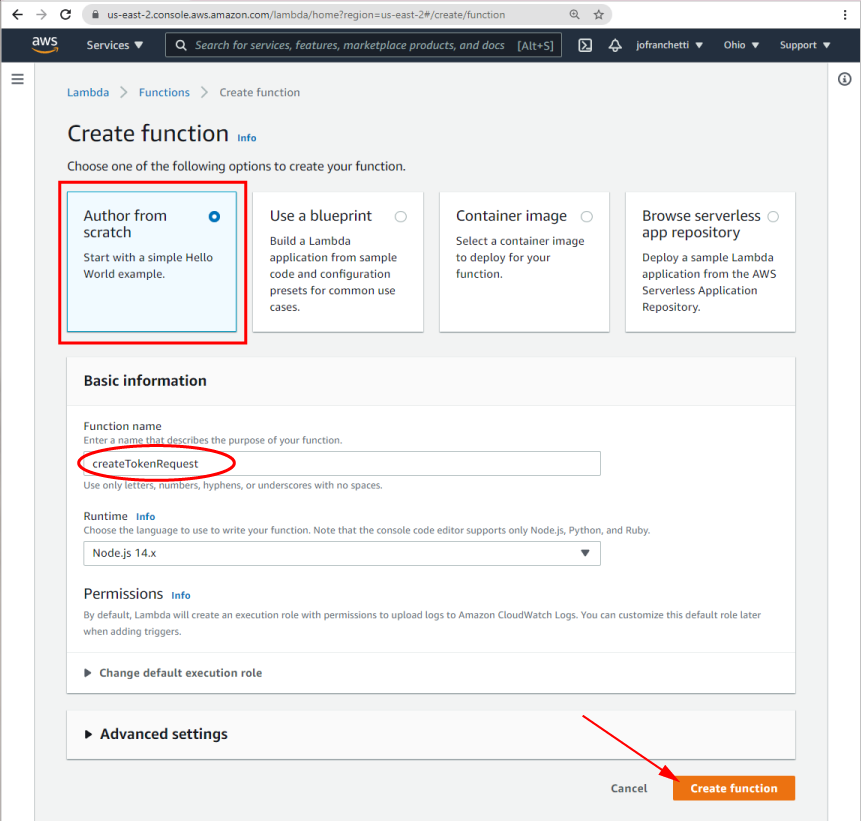Open the AWS home via the aws logo
Screen dimensions: 861x821
pos(44,44)
